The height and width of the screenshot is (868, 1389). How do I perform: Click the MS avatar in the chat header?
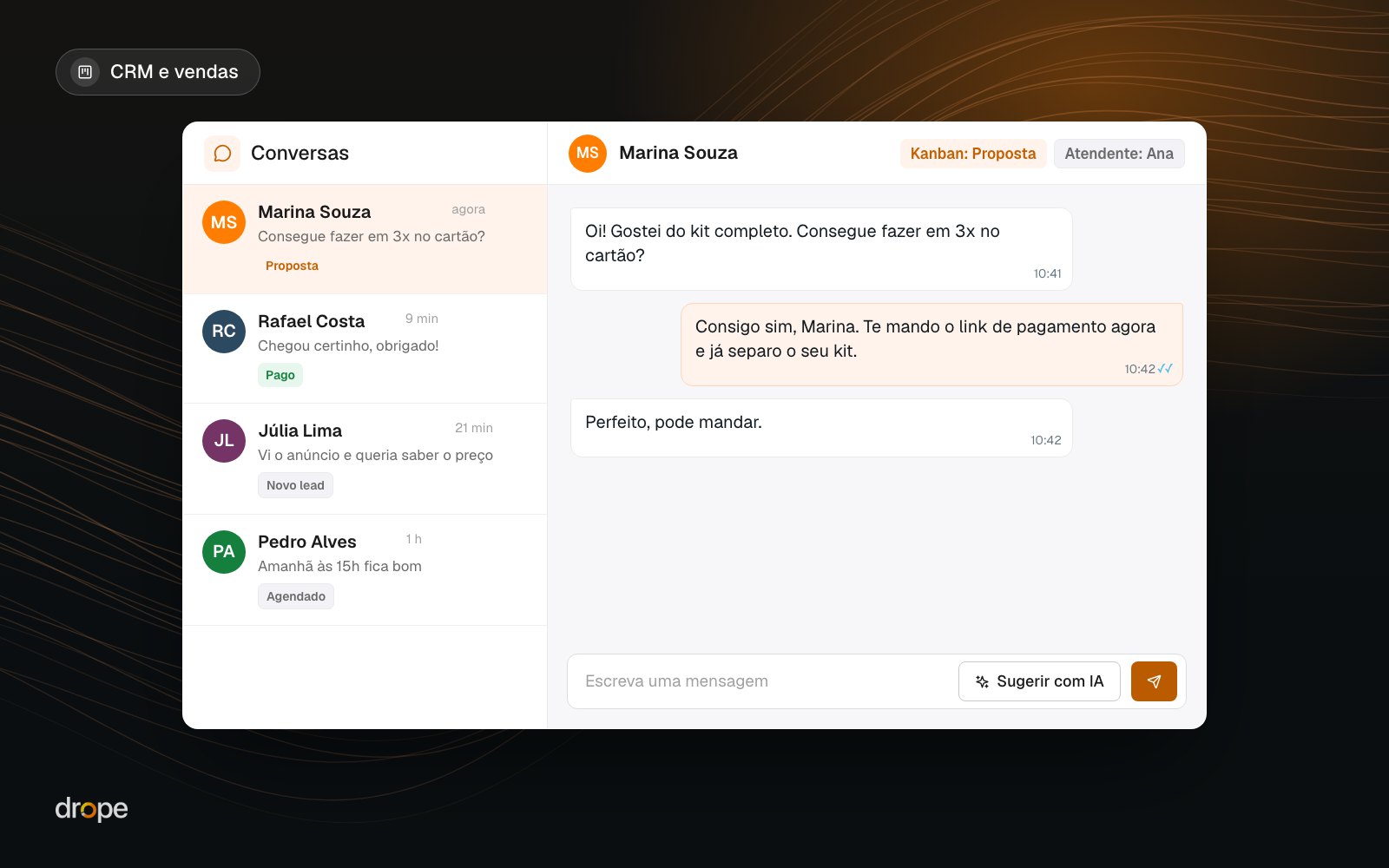(x=588, y=154)
